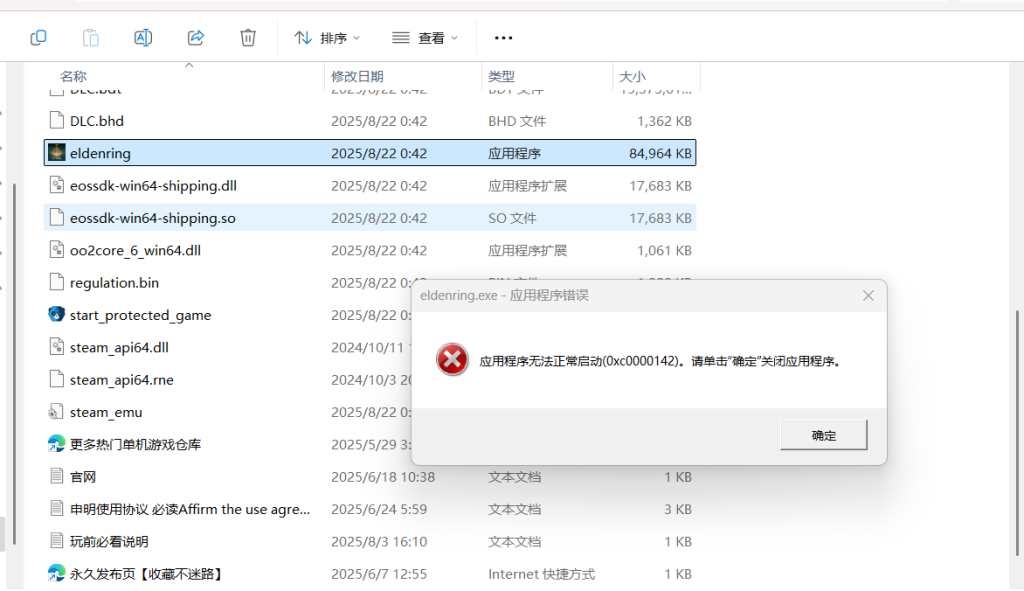The image size is (1024, 591).
Task: Open the 官网 text document
Action: 82,477
